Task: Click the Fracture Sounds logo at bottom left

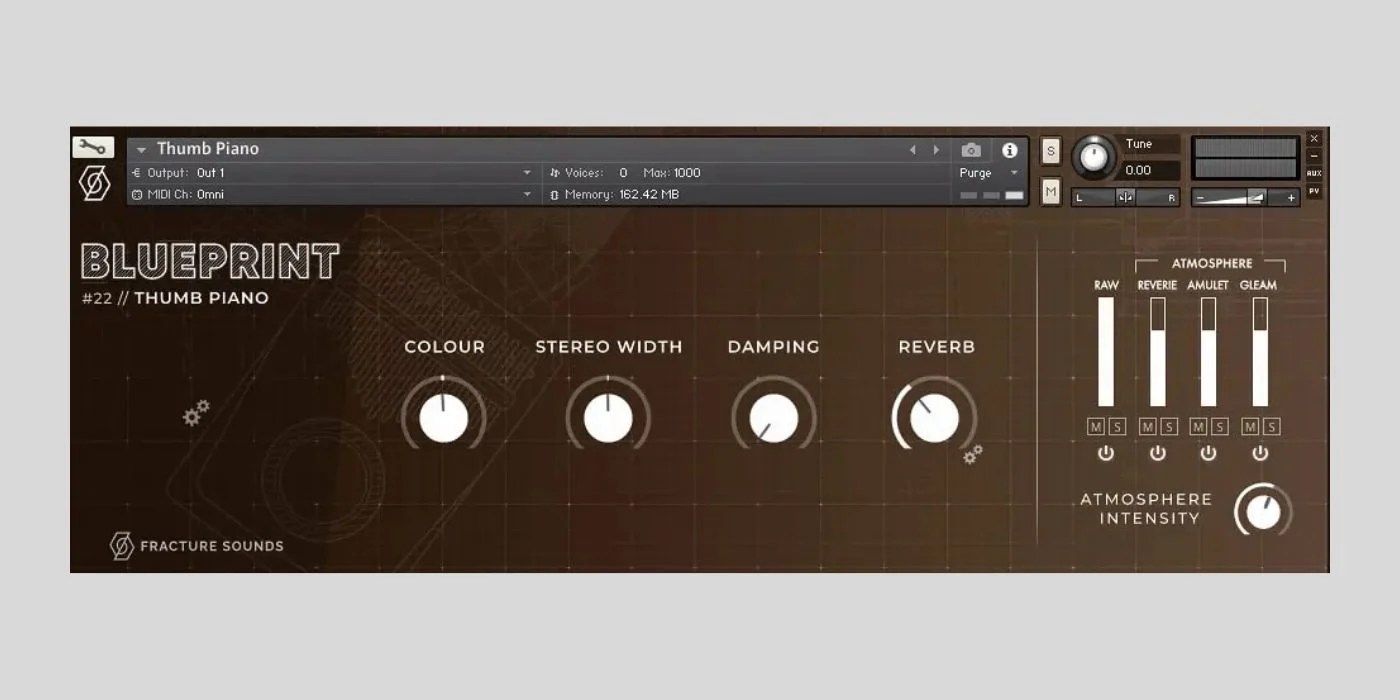Action: coord(196,546)
